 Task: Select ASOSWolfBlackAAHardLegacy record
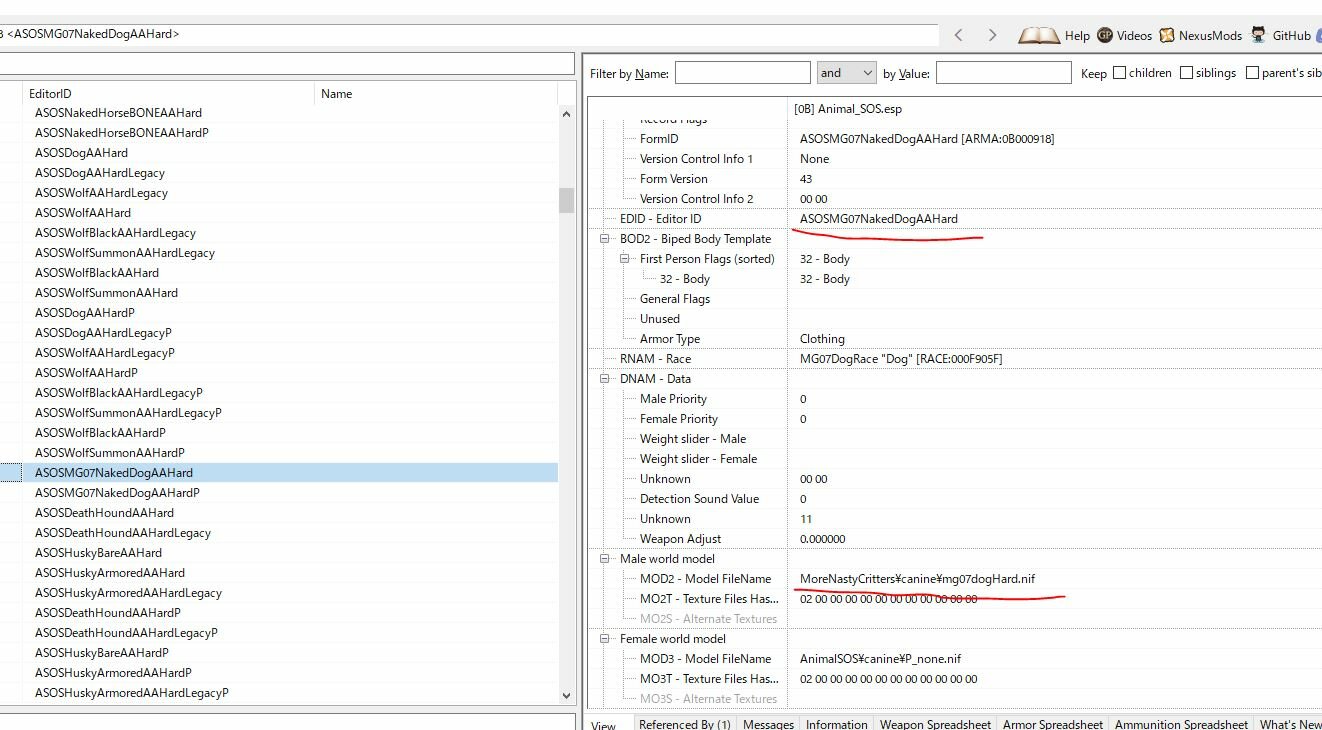click(115, 233)
